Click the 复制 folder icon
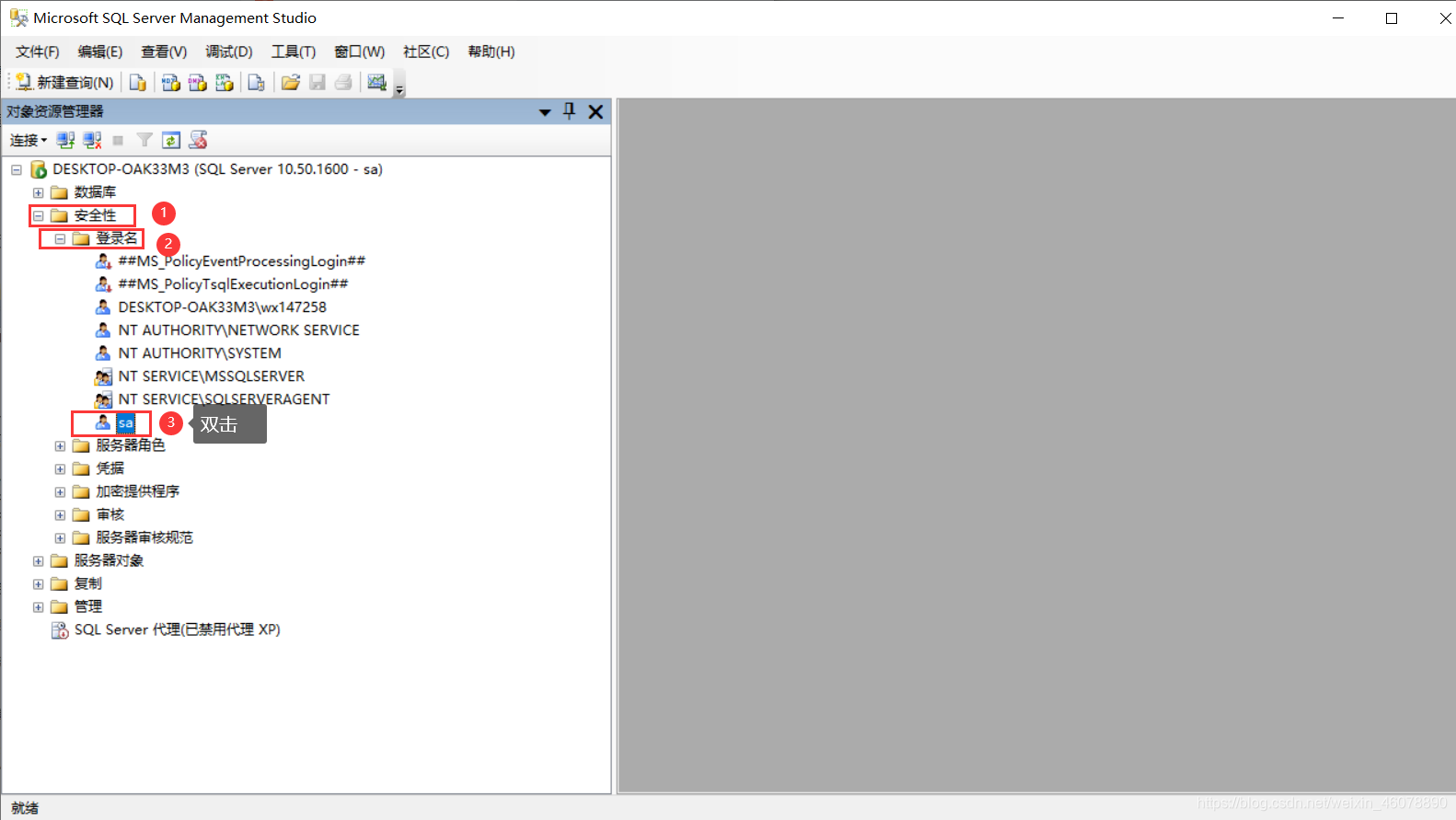 coord(60,583)
